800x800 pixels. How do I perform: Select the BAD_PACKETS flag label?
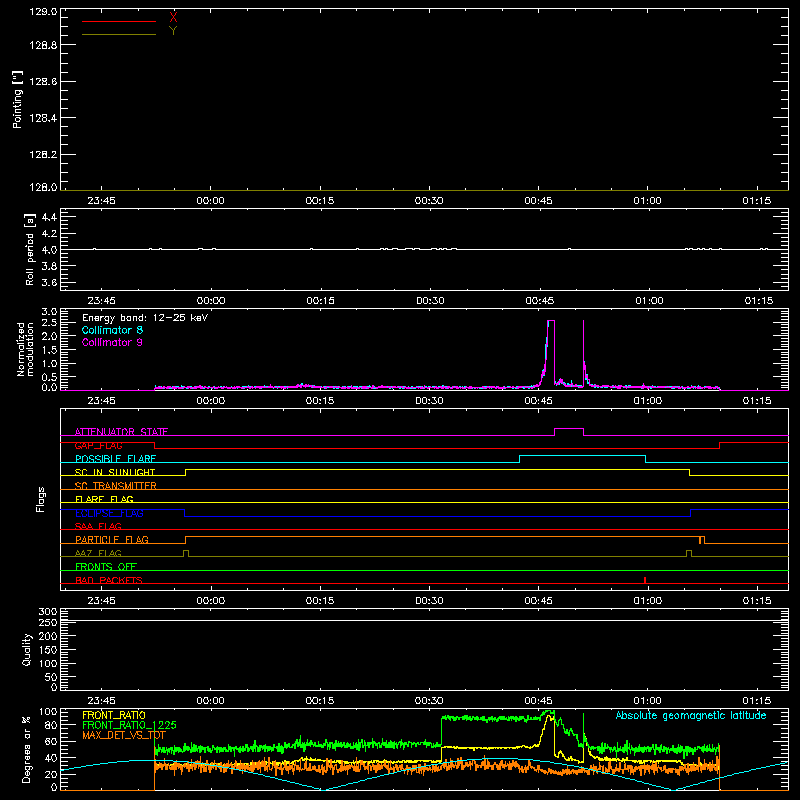109,580
